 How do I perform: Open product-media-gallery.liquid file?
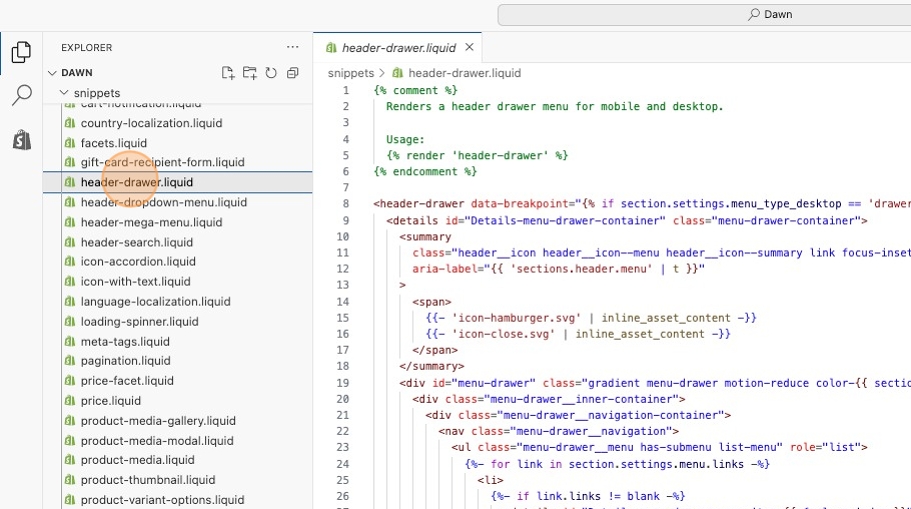[158, 420]
